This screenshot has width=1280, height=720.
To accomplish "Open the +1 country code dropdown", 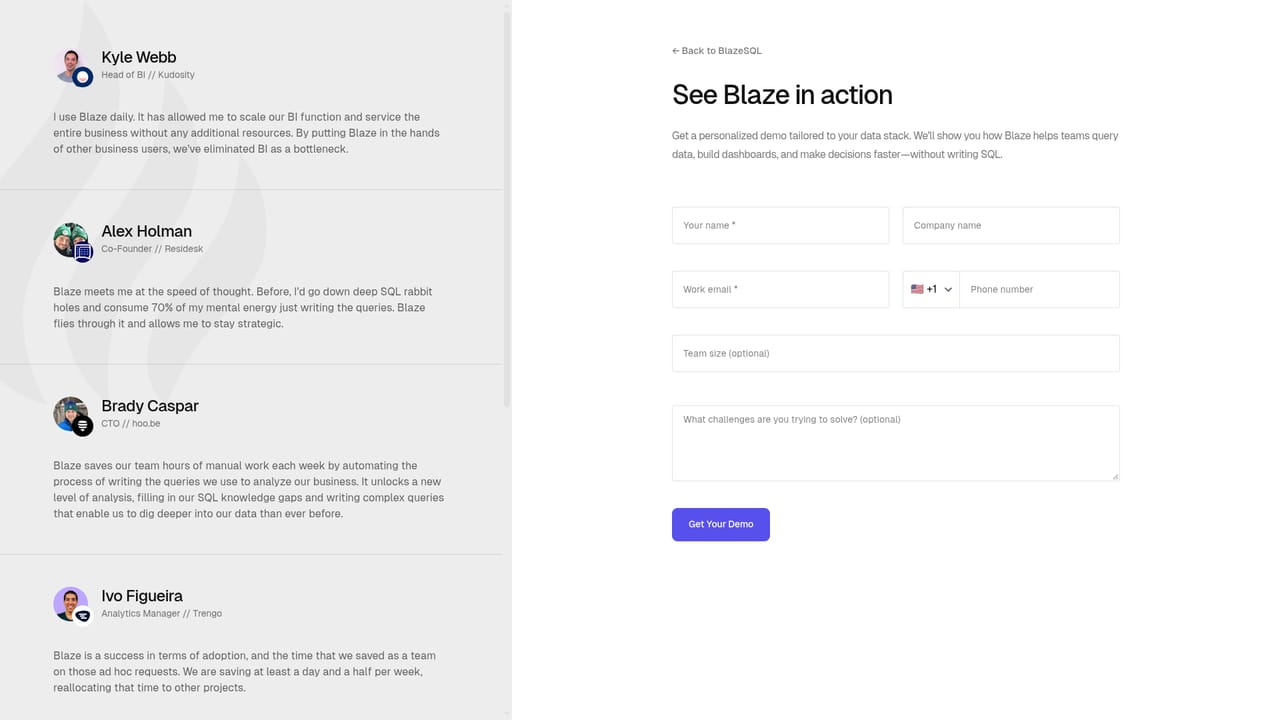I will pyautogui.click(x=931, y=289).
